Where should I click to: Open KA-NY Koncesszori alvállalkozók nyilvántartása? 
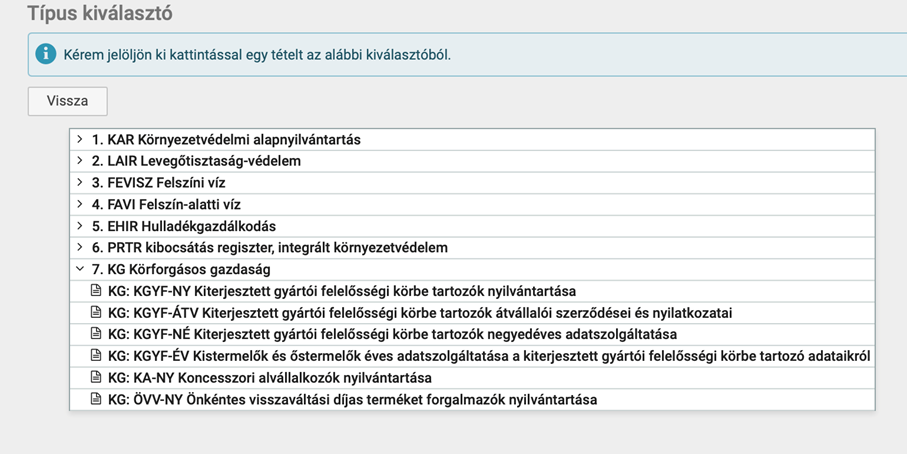[269, 378]
